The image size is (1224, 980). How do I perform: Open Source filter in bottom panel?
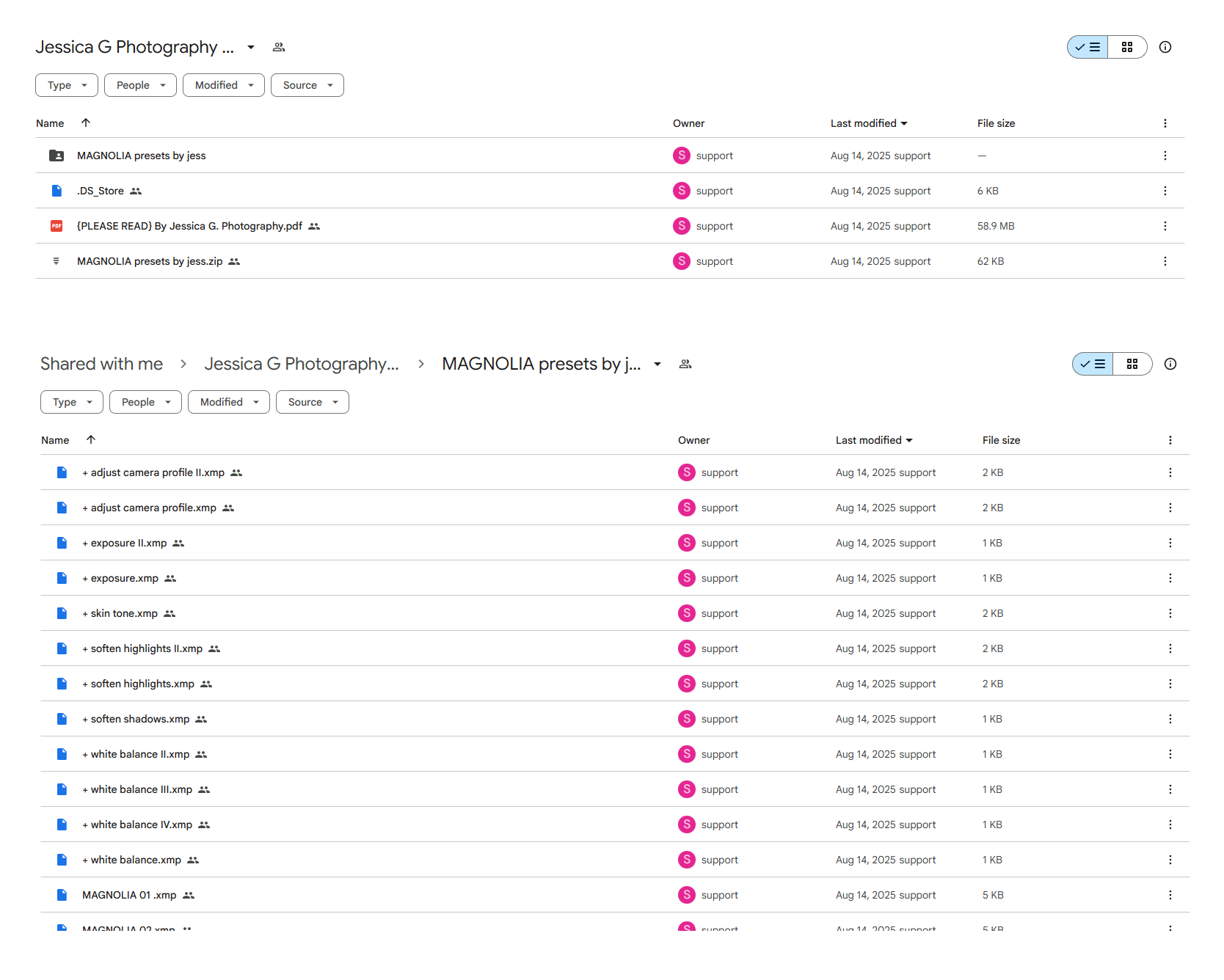pyautogui.click(x=313, y=402)
